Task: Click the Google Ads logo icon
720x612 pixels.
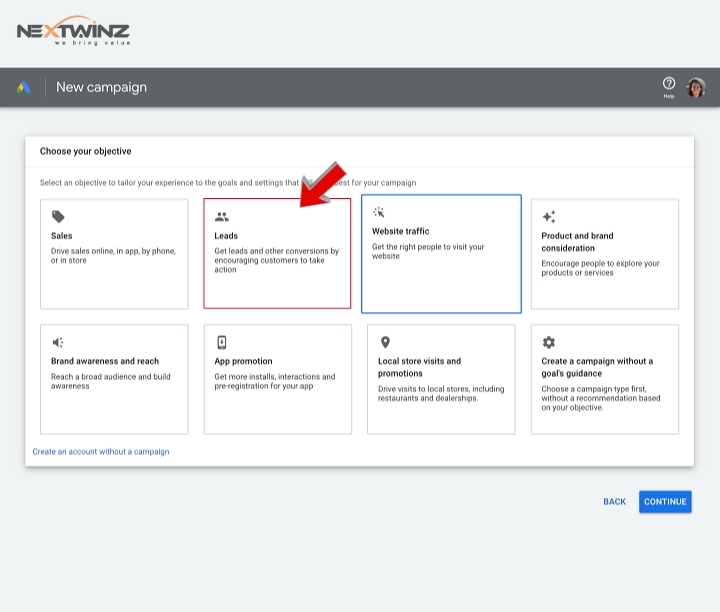Action: pos(23,87)
